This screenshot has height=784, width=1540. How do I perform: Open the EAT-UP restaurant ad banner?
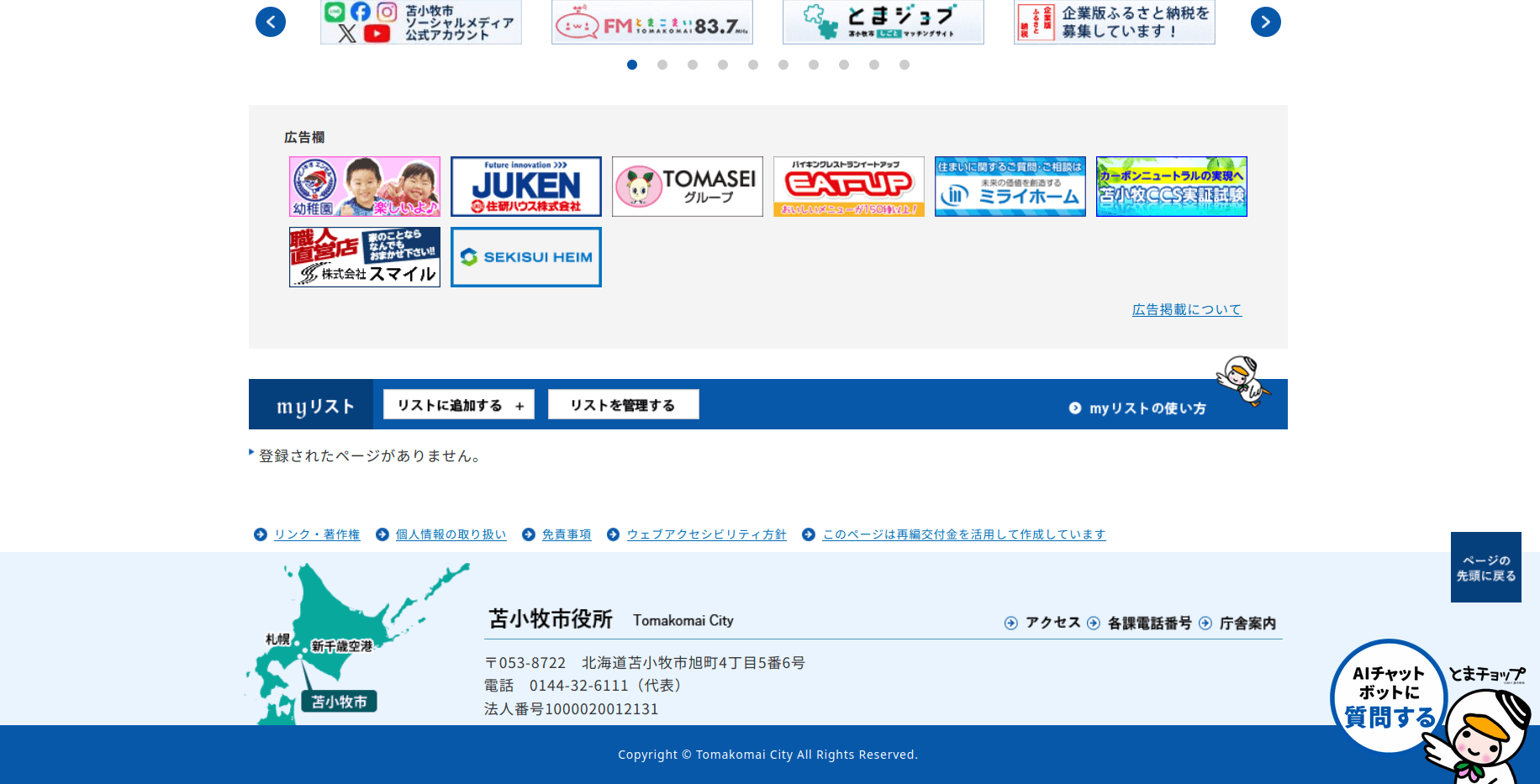coord(848,187)
